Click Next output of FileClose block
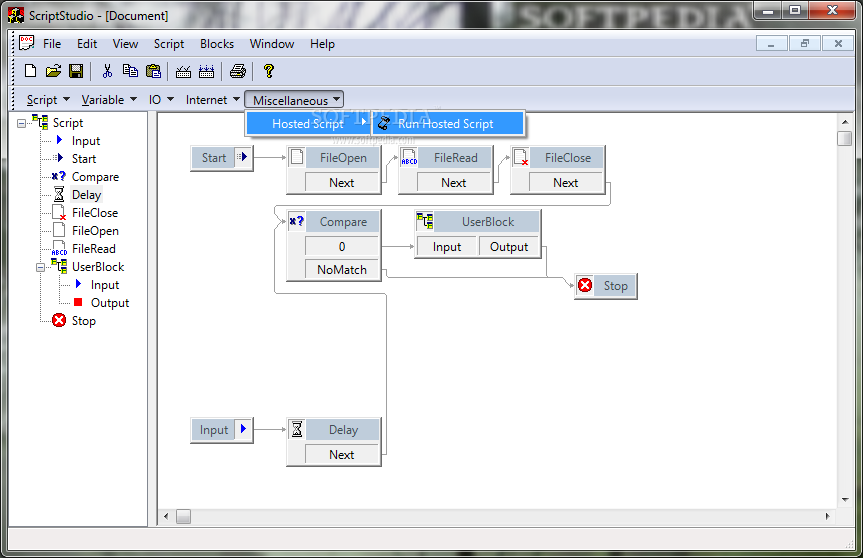863x558 pixels. [x=566, y=183]
